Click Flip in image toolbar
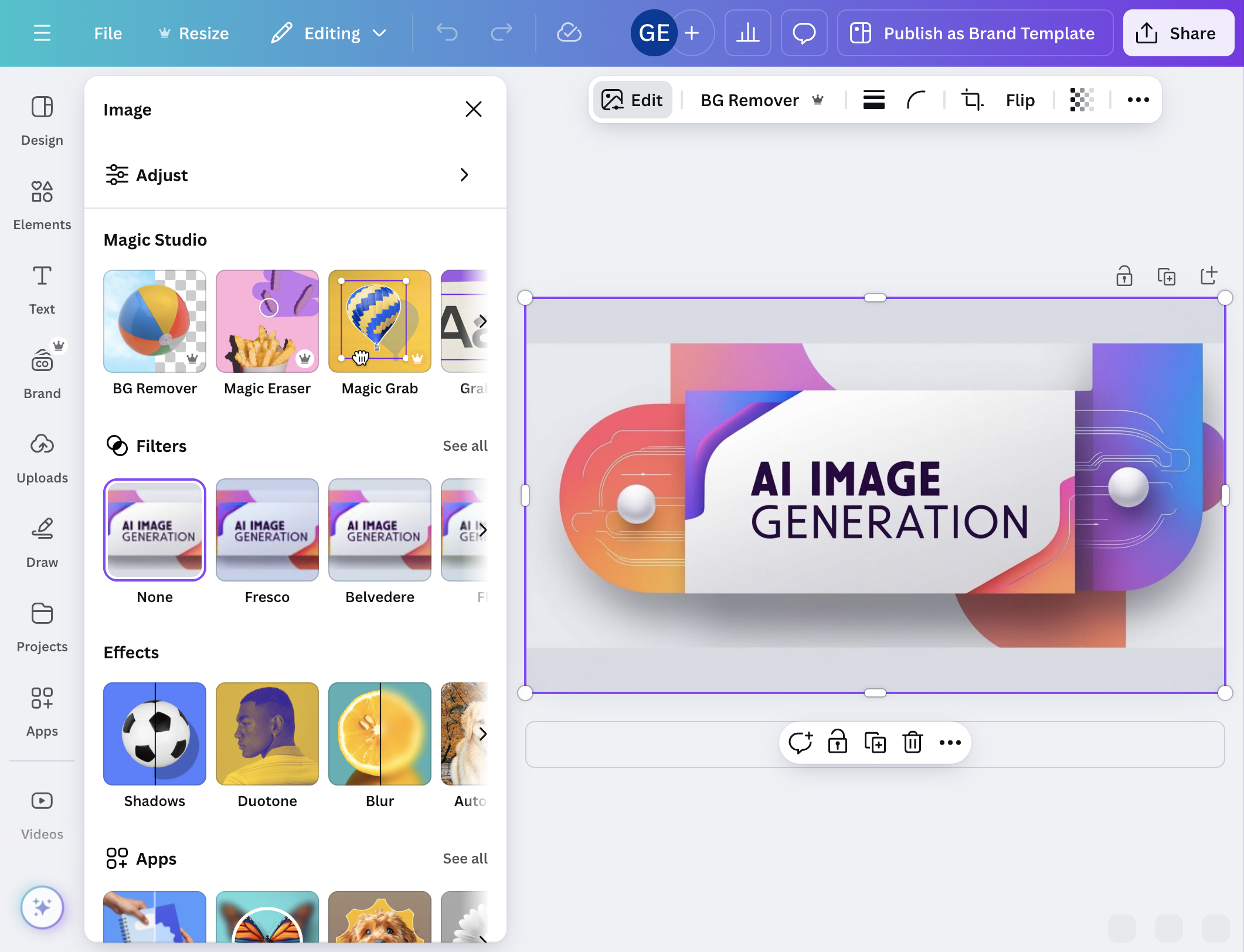1244x952 pixels. click(x=1020, y=100)
